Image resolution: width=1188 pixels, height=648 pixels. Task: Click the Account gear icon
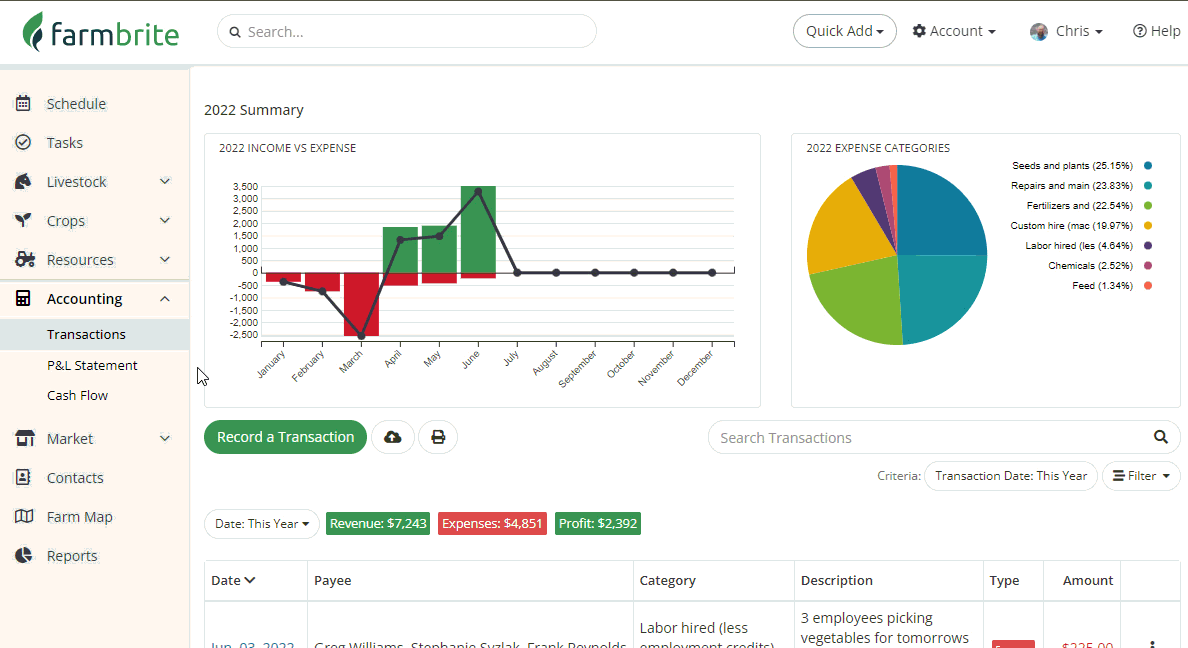(x=919, y=31)
